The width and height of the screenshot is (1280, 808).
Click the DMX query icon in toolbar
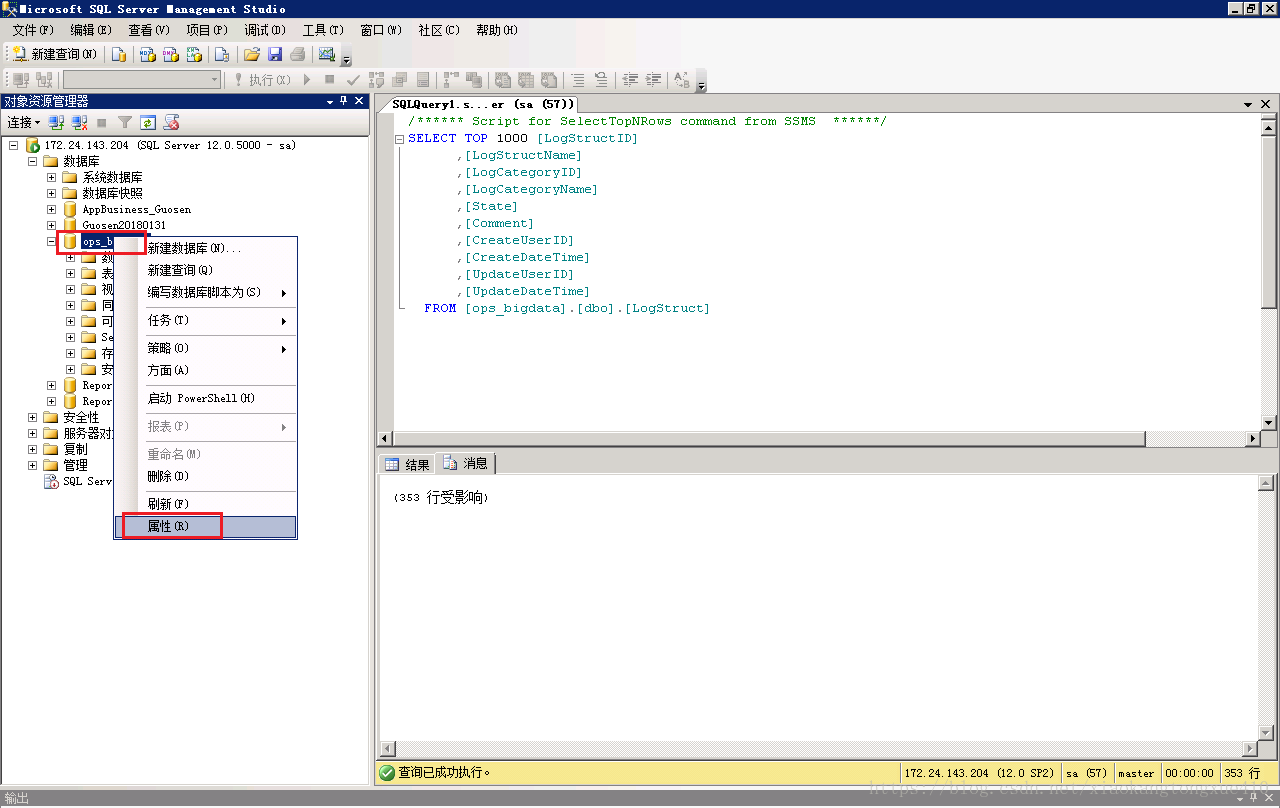point(171,54)
